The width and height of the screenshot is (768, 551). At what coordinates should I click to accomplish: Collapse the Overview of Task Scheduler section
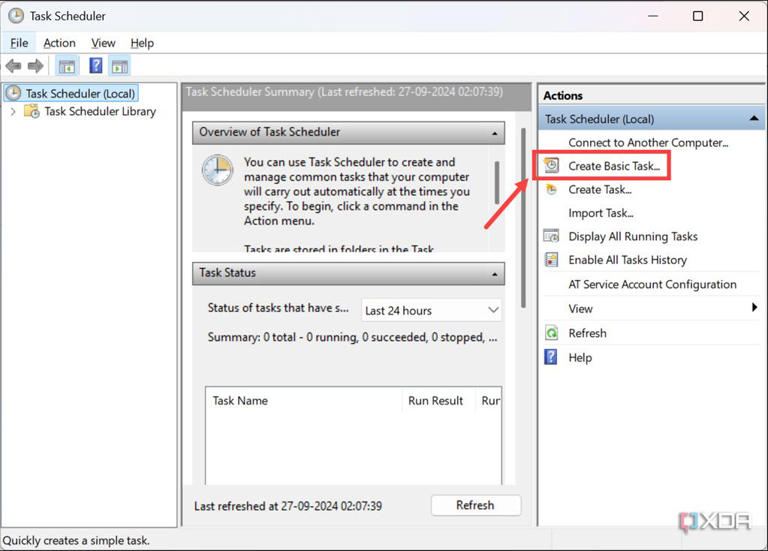(494, 133)
